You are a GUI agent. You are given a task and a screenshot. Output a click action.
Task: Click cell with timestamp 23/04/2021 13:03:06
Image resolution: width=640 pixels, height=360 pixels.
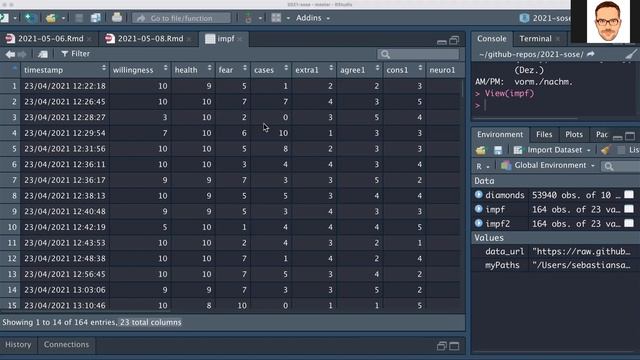pyautogui.click(x=65, y=290)
